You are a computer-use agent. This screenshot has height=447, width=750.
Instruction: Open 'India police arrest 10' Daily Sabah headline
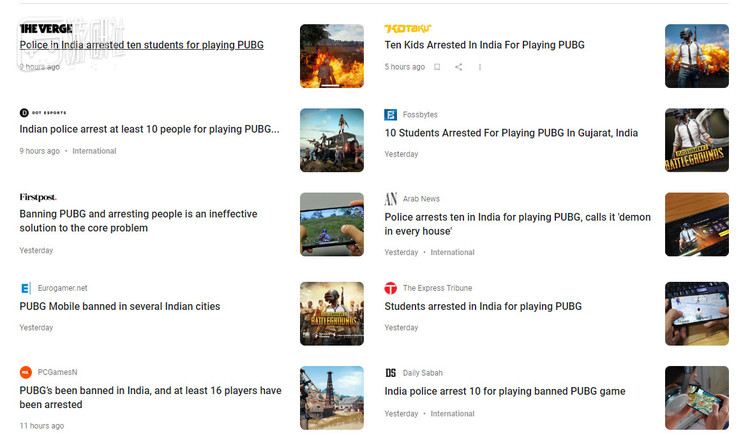click(504, 391)
